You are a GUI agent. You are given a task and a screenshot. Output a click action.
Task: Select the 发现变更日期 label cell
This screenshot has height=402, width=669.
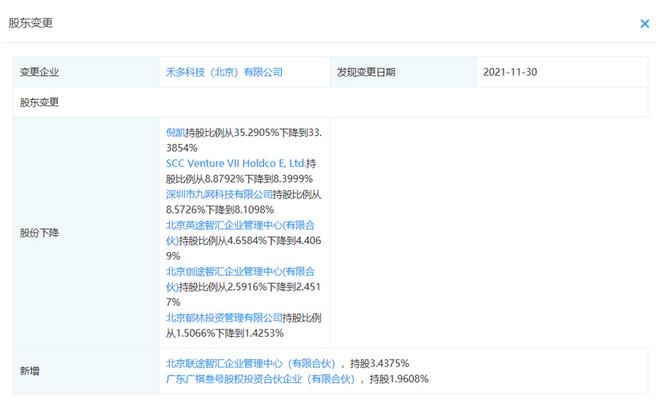(x=403, y=72)
